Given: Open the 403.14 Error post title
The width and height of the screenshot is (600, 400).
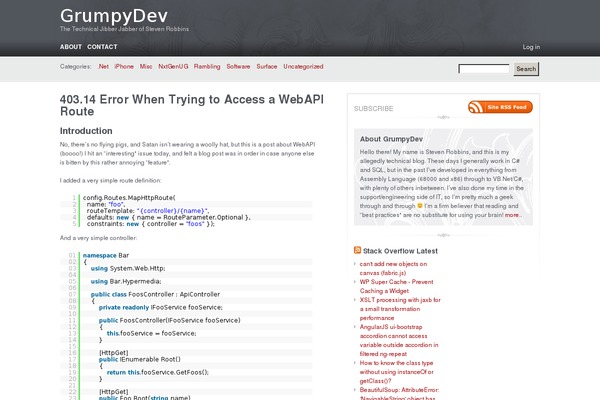Looking at the screenshot, I should click(x=192, y=105).
